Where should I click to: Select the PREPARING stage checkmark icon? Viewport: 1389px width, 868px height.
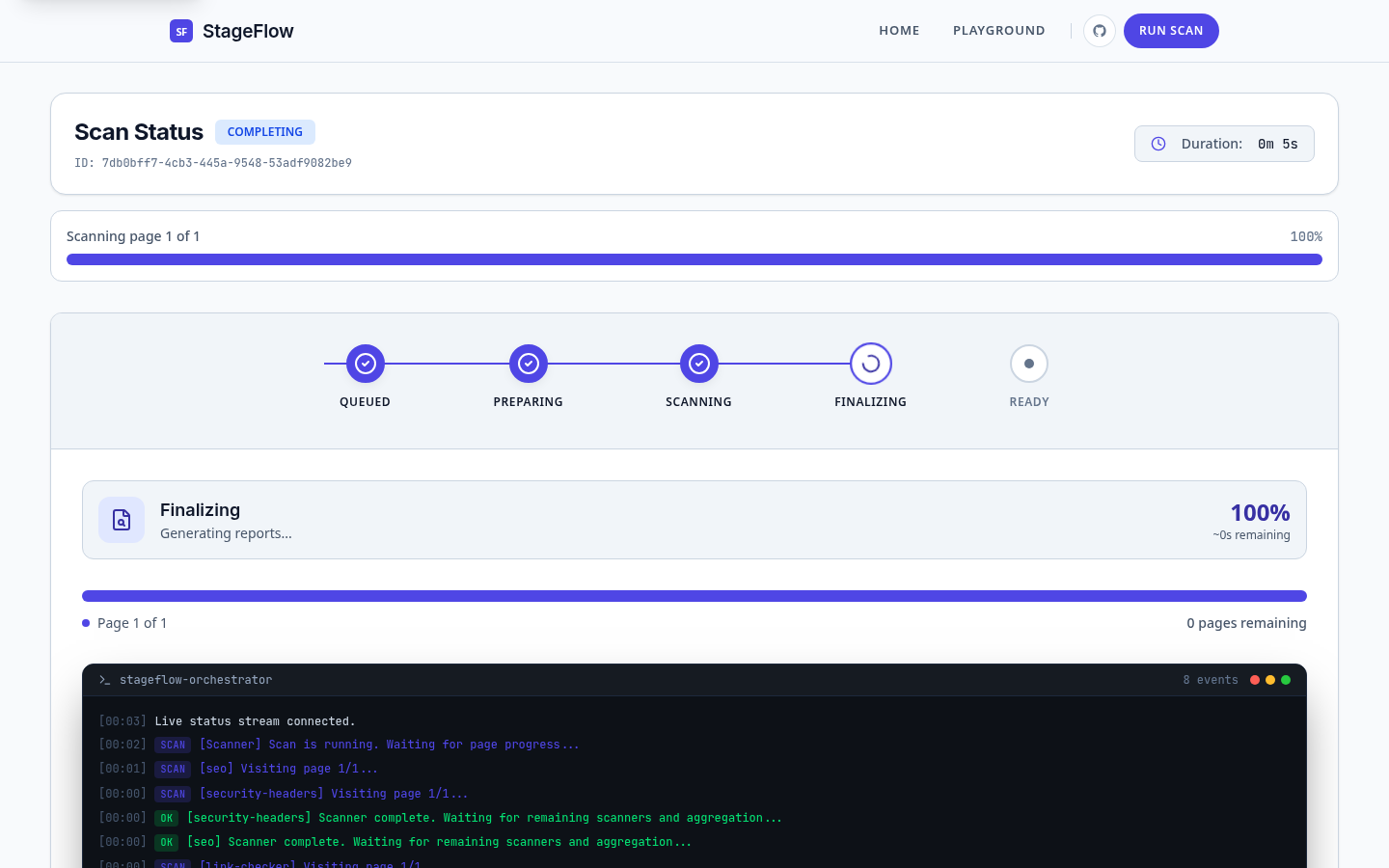529,364
